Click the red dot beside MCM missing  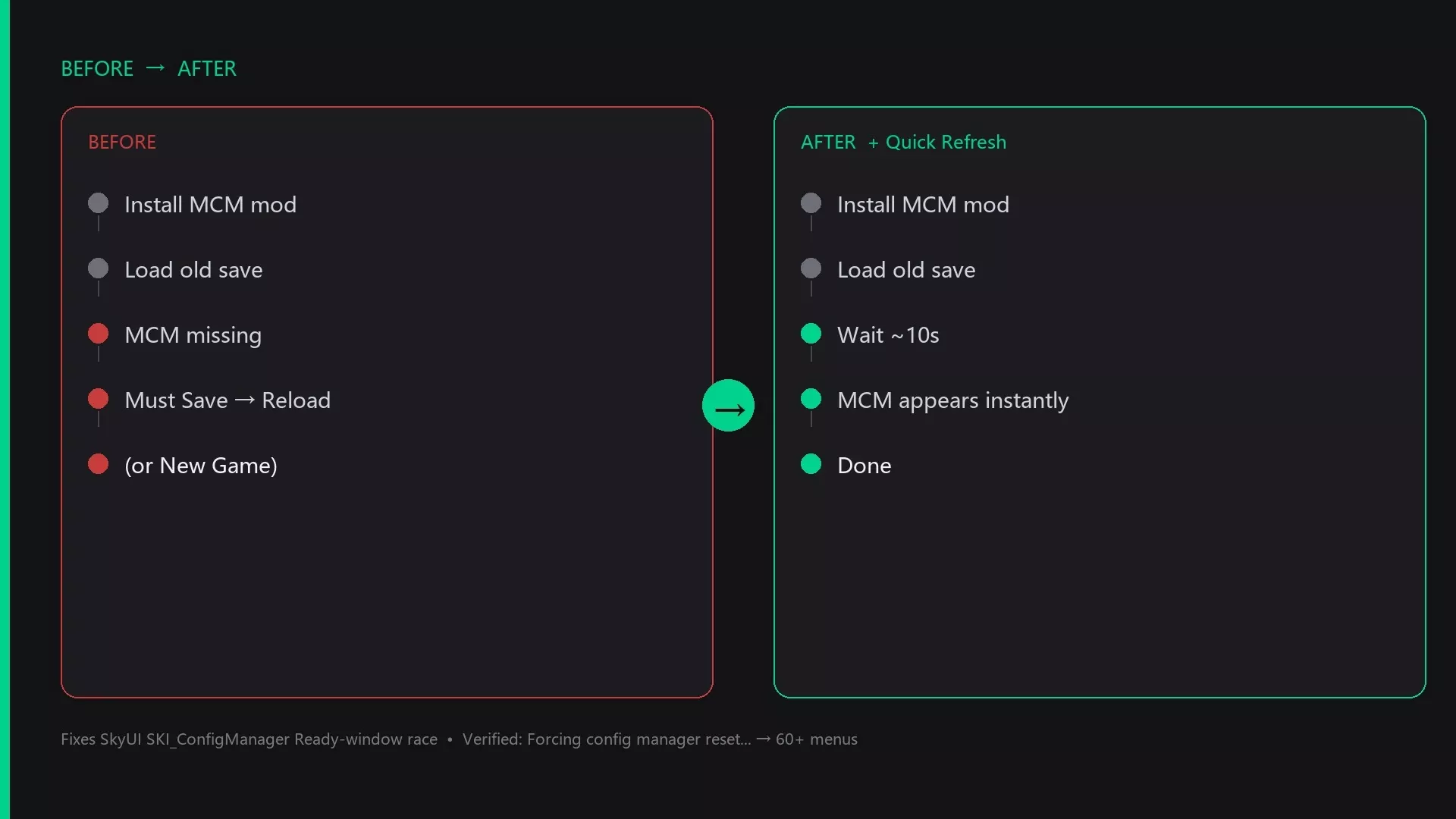(98, 334)
